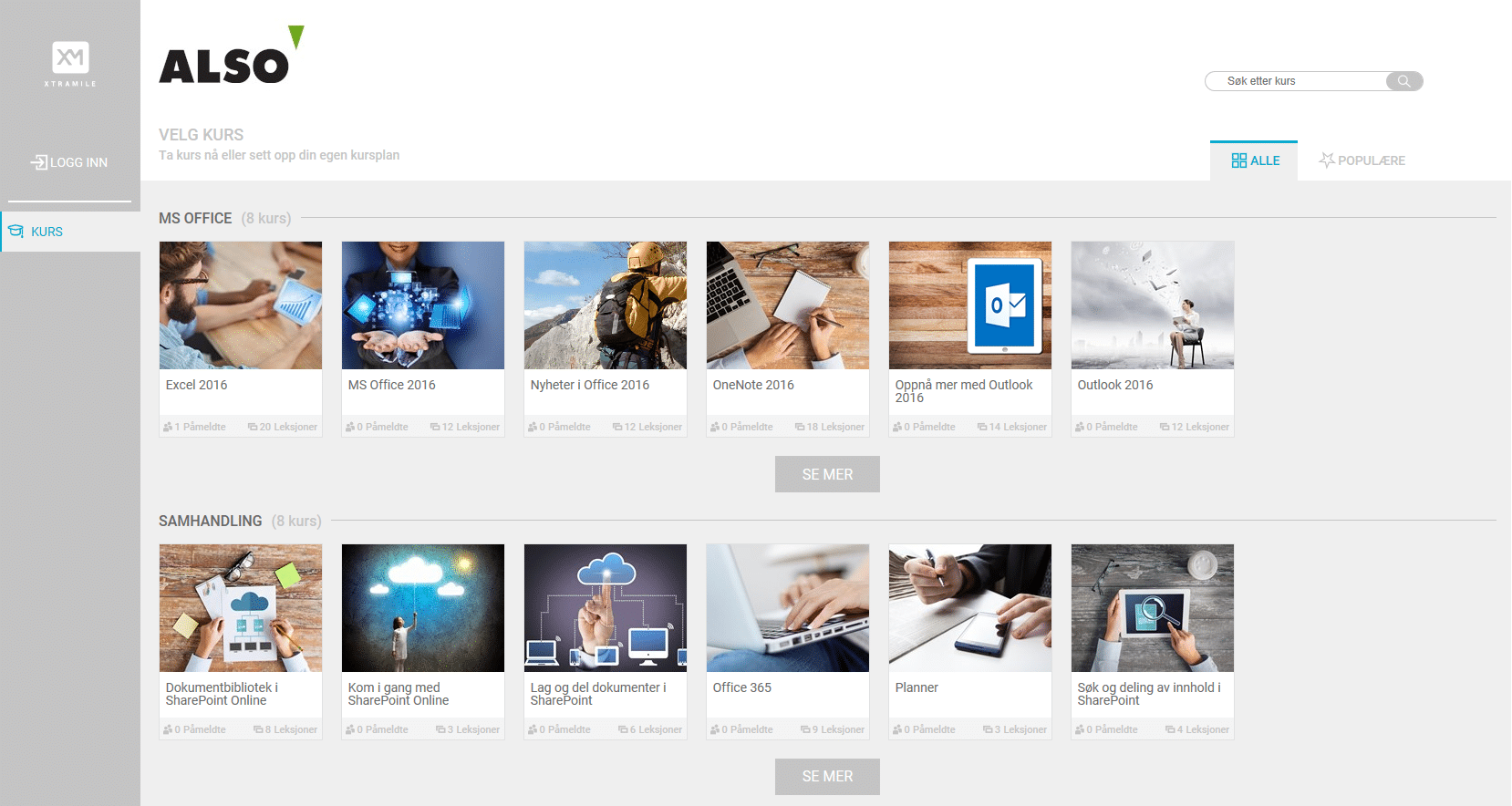
Task: Click SE MER under MS Office
Action: 827,474
